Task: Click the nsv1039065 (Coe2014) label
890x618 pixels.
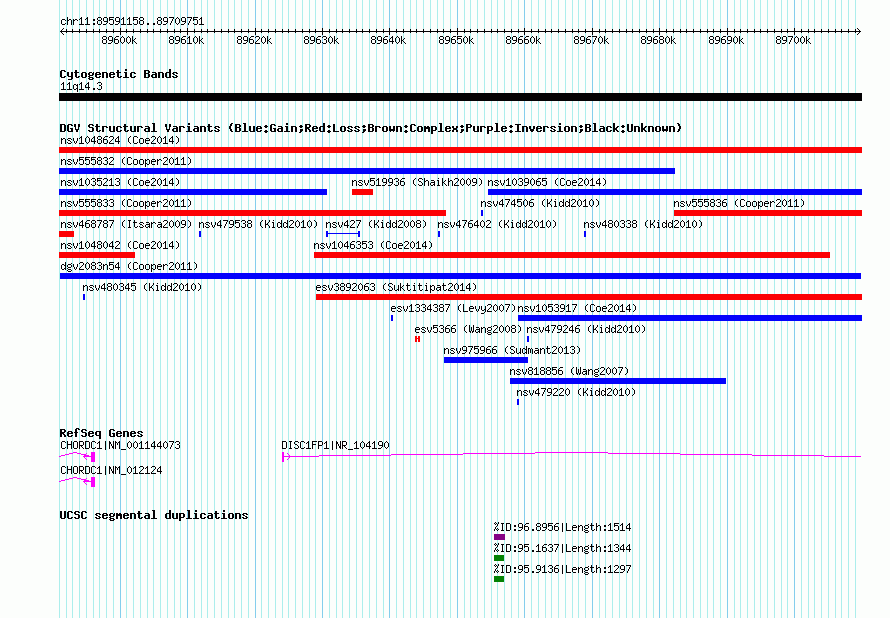Action: 547,182
